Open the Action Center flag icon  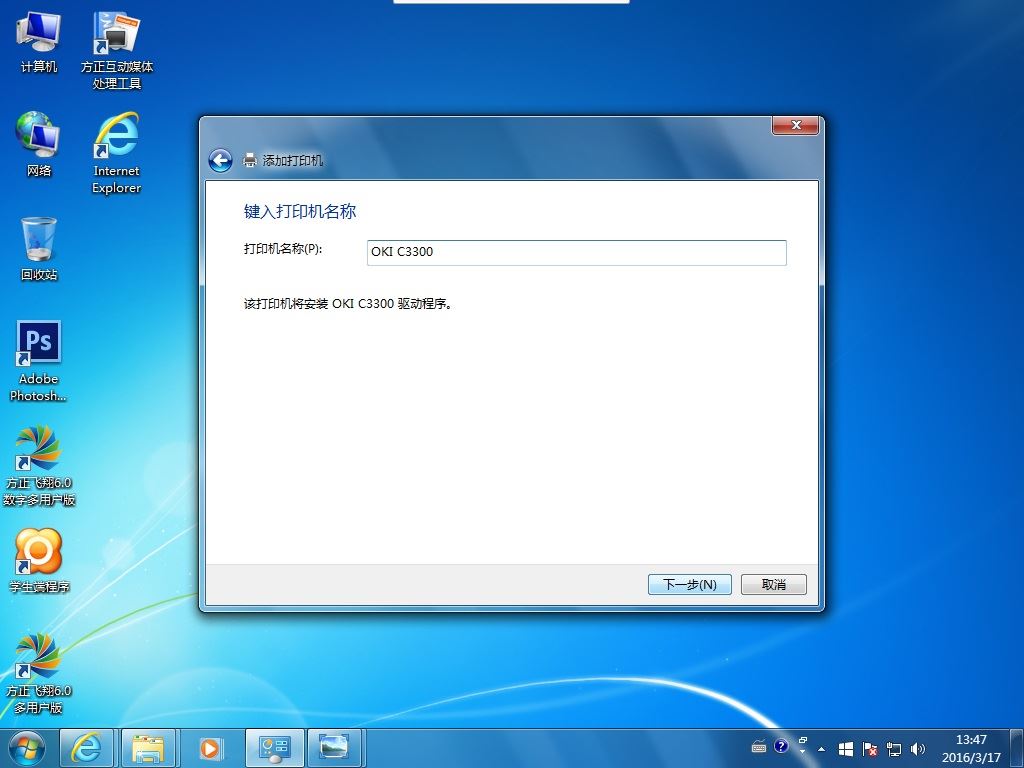coord(870,749)
